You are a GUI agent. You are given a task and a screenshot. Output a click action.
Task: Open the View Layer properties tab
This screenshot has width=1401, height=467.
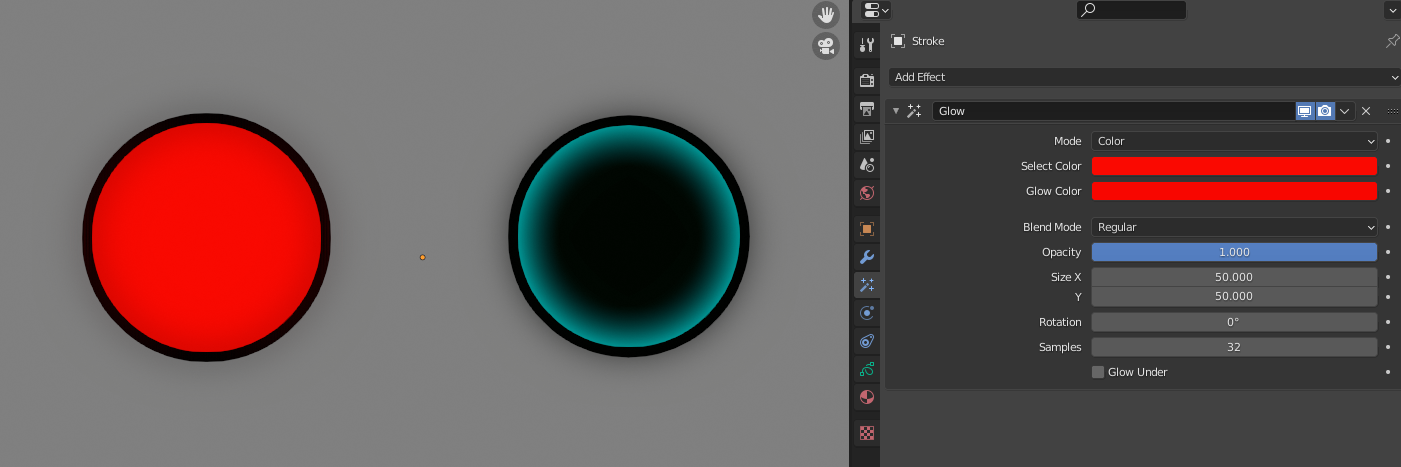point(867,136)
